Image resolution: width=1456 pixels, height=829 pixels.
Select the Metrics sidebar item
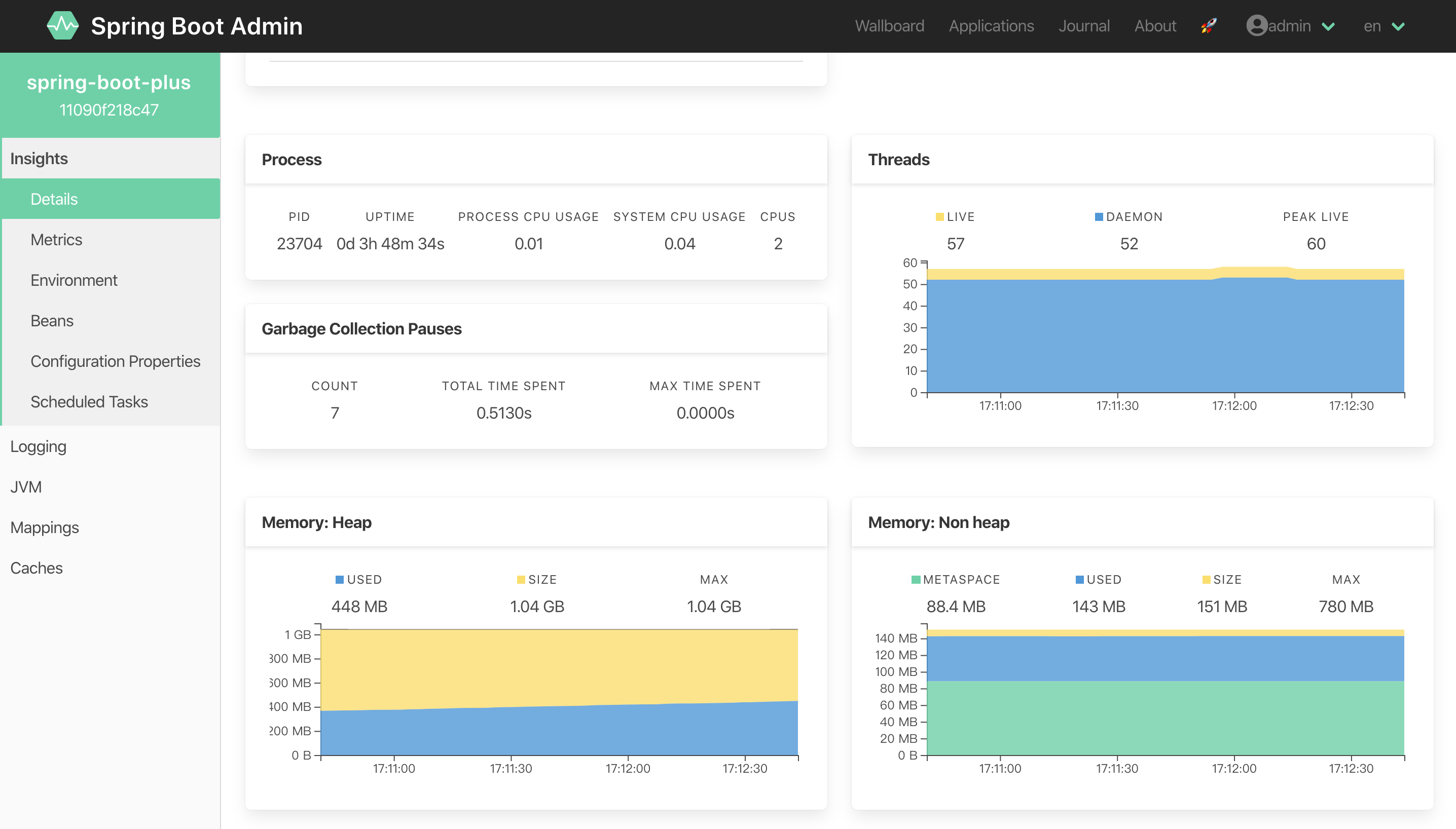click(56, 239)
